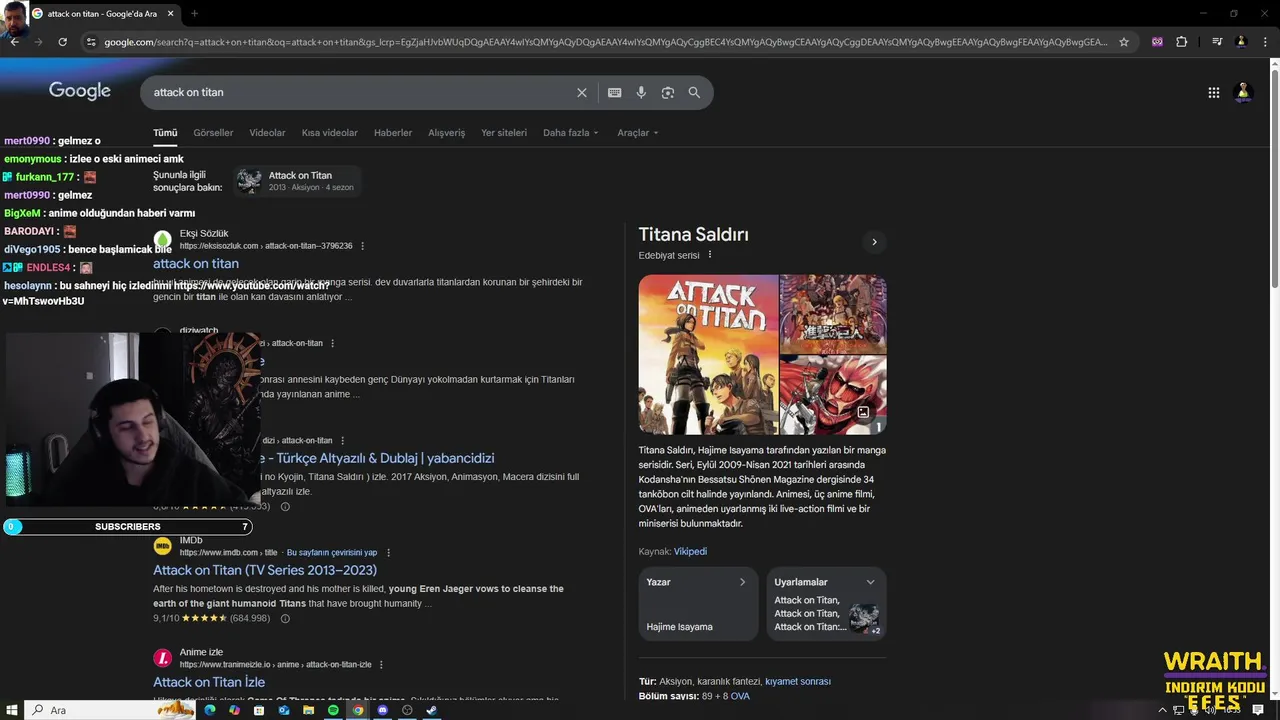Open the Titana Saldırı panel arrow
Viewport: 1280px width, 720px height.
874,242
